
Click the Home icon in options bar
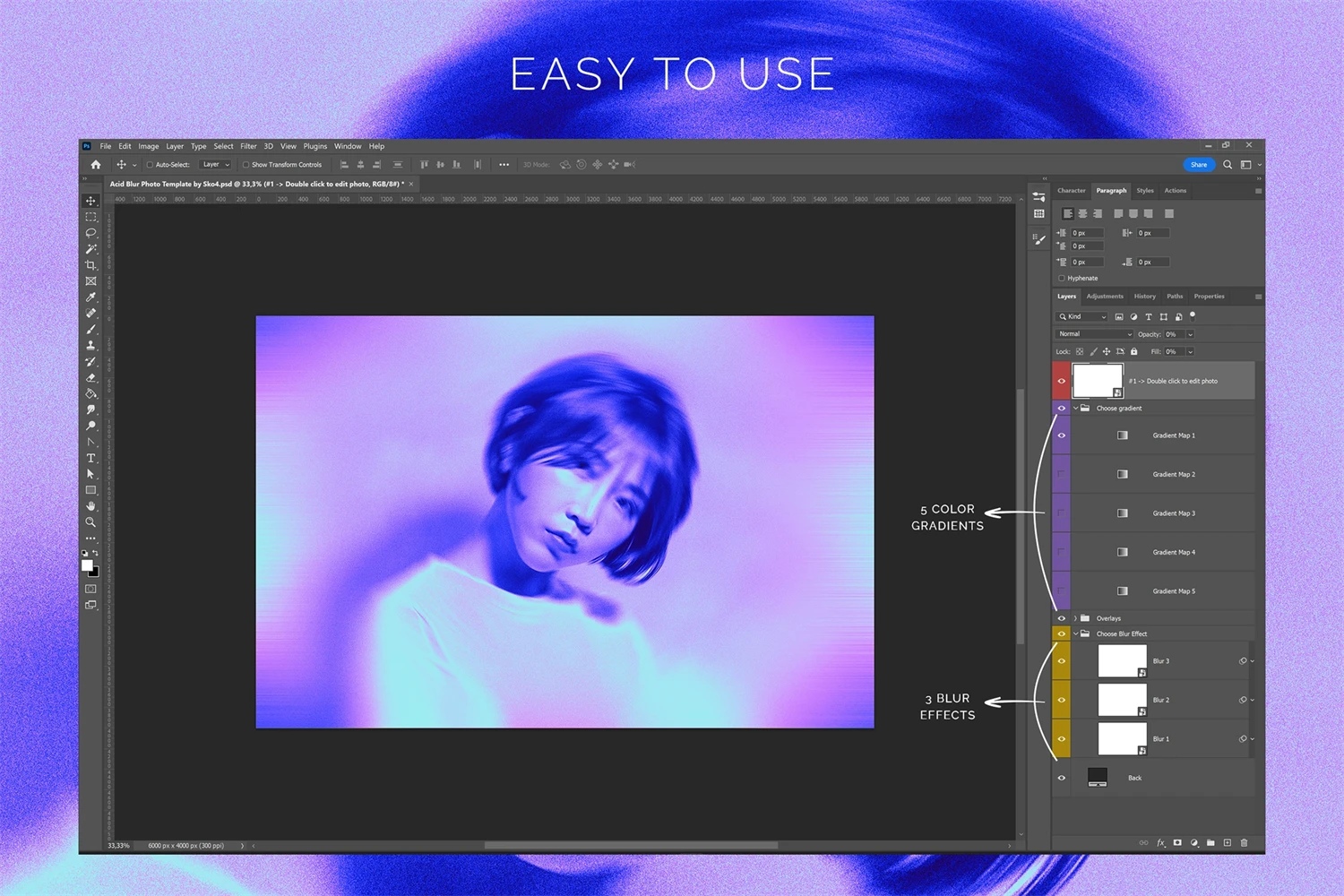pyautogui.click(x=96, y=165)
